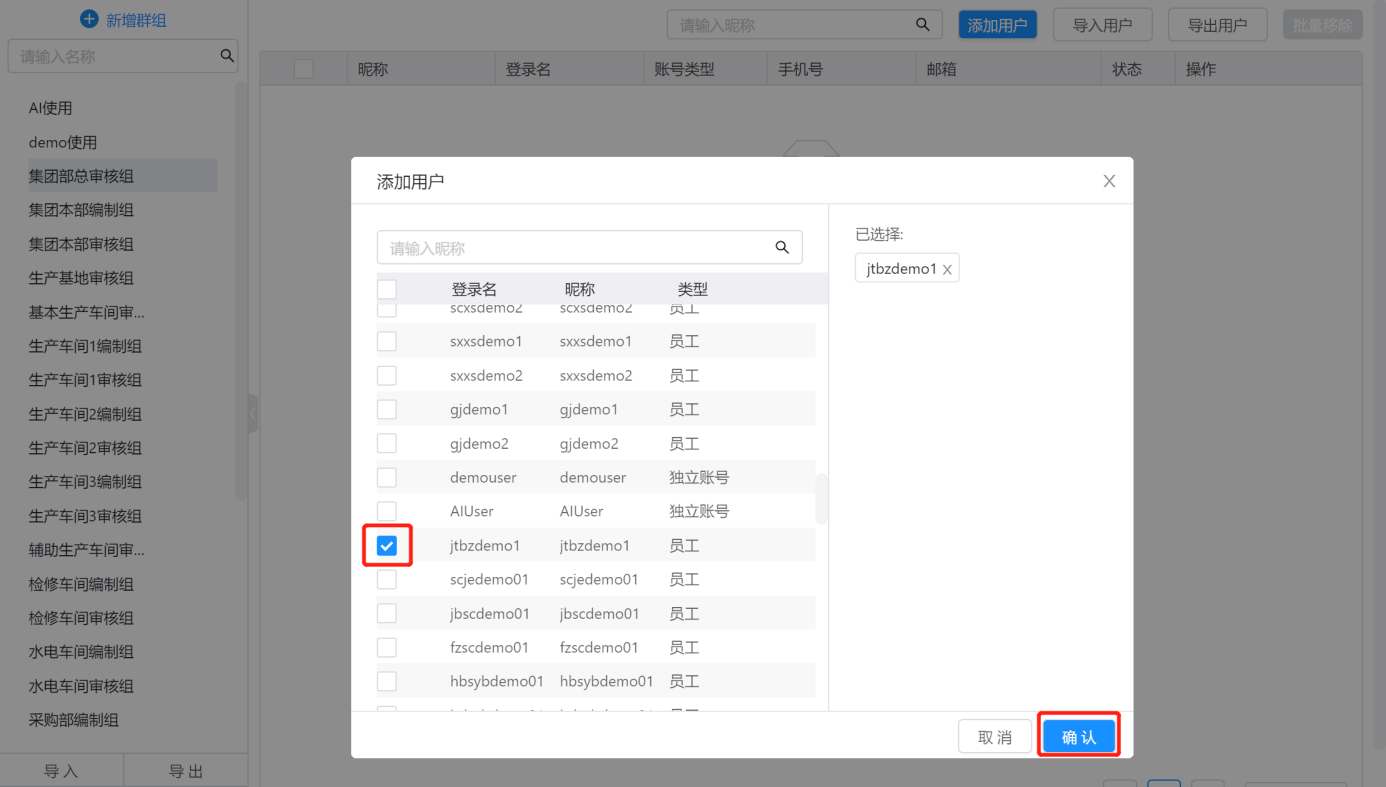Open the 生产车间1审核组 group
The height and width of the screenshot is (787, 1386).
(85, 380)
